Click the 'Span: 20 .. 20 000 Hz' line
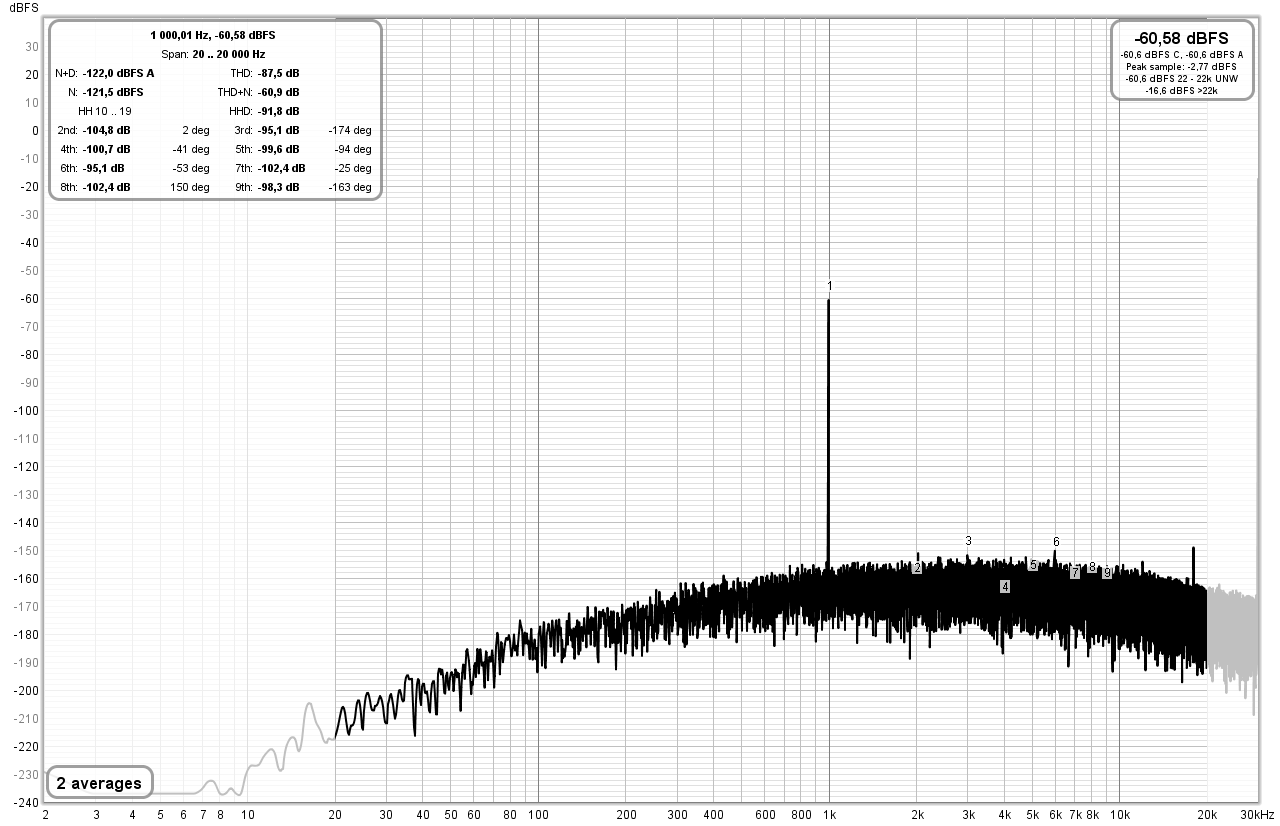This screenshot has width=1280, height=826. point(213,54)
